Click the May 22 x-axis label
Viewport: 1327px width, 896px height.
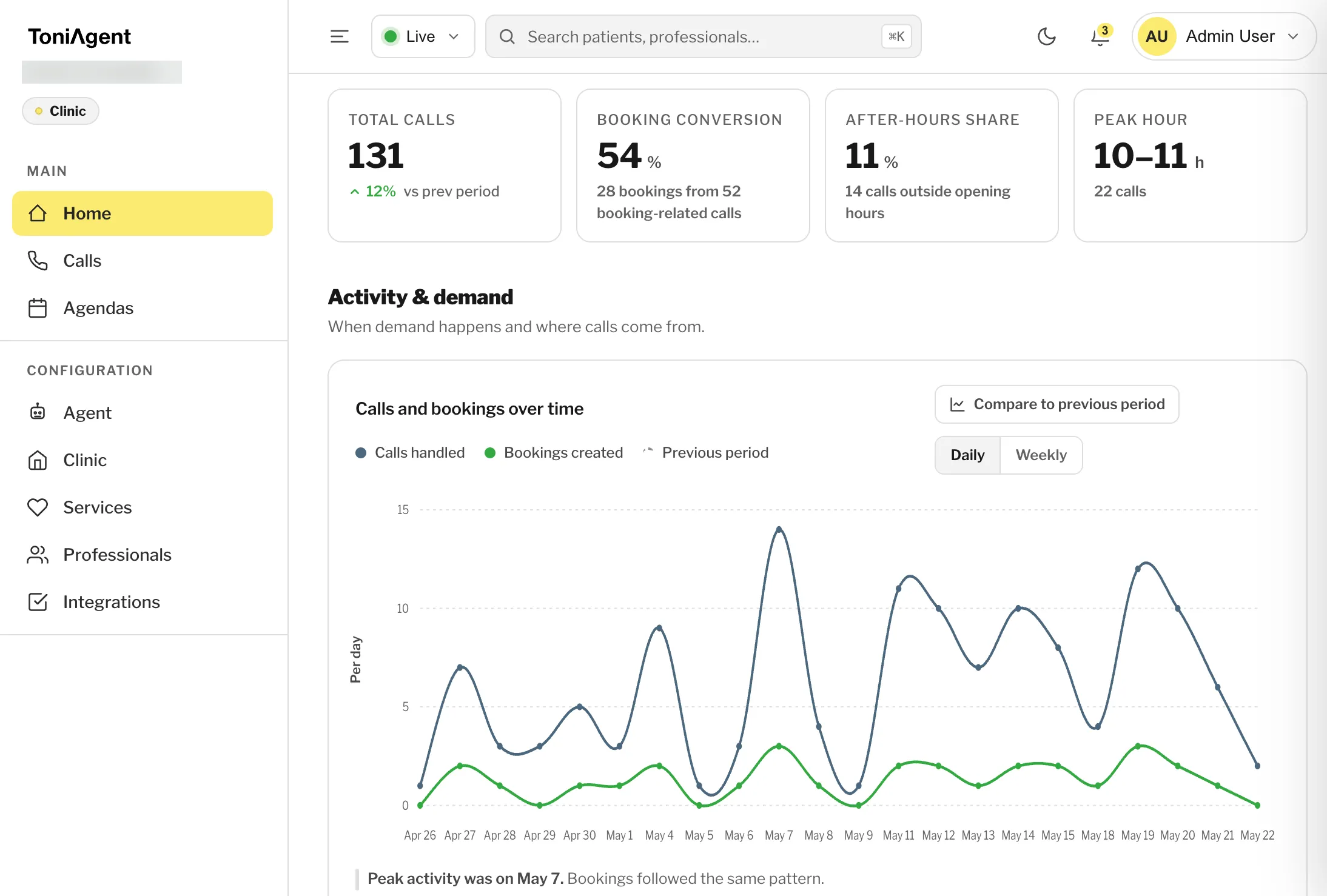pyautogui.click(x=1257, y=835)
